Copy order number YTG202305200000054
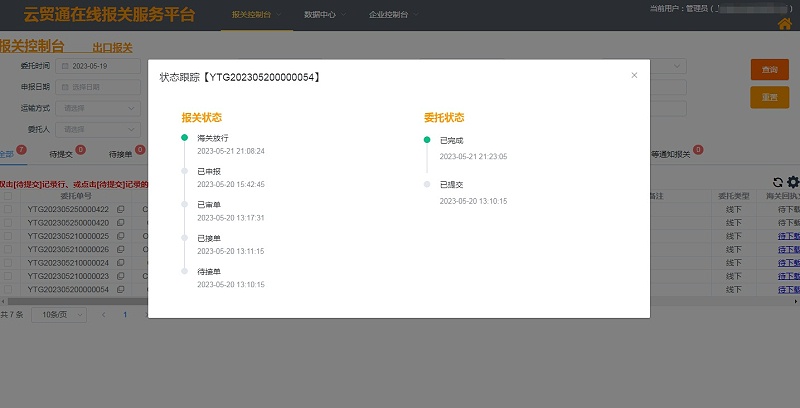Viewport: 800px width, 408px height. pyautogui.click(x=120, y=289)
